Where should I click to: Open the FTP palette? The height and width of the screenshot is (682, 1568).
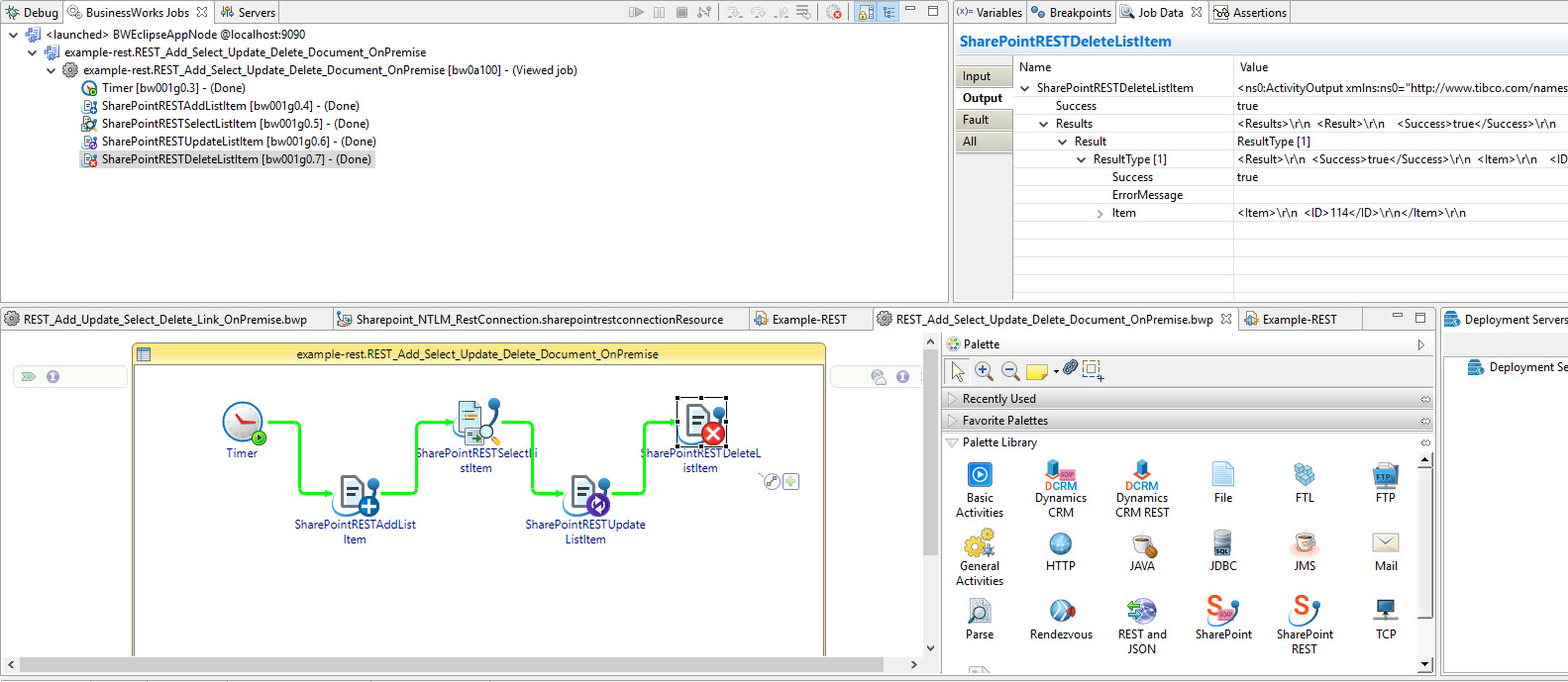[x=1386, y=483]
